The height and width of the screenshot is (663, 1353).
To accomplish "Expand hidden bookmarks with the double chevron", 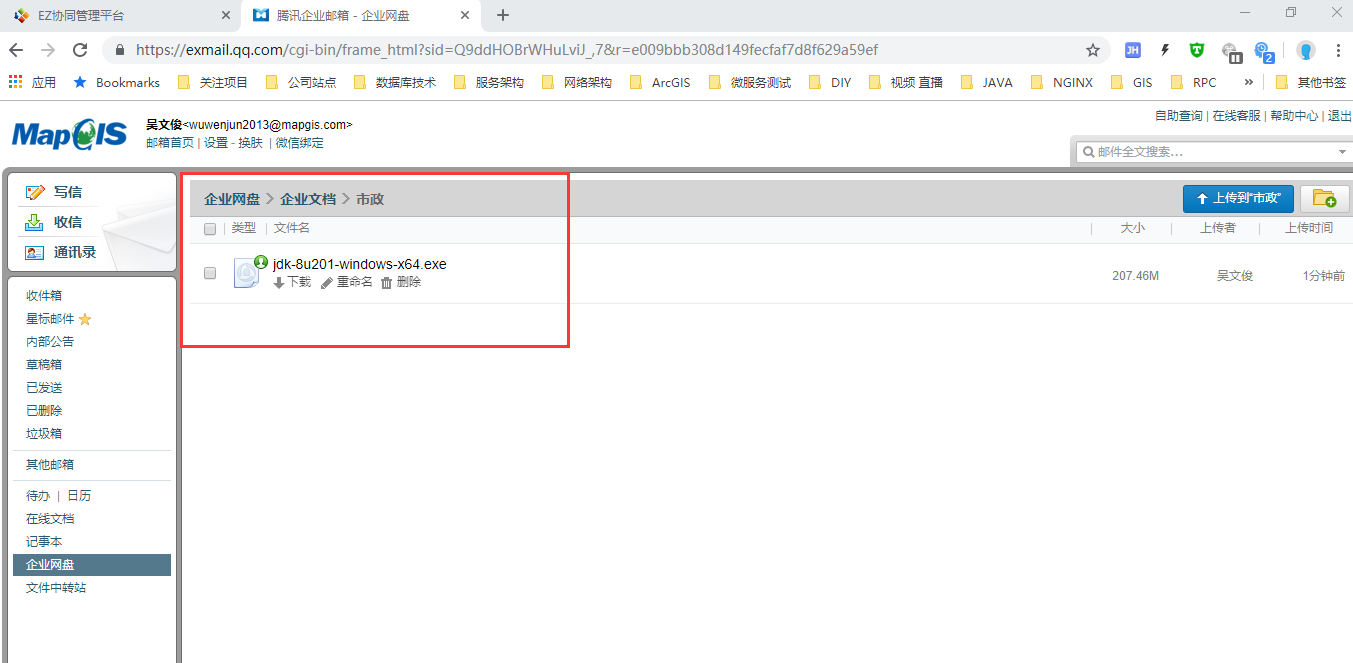I will click(x=1248, y=82).
